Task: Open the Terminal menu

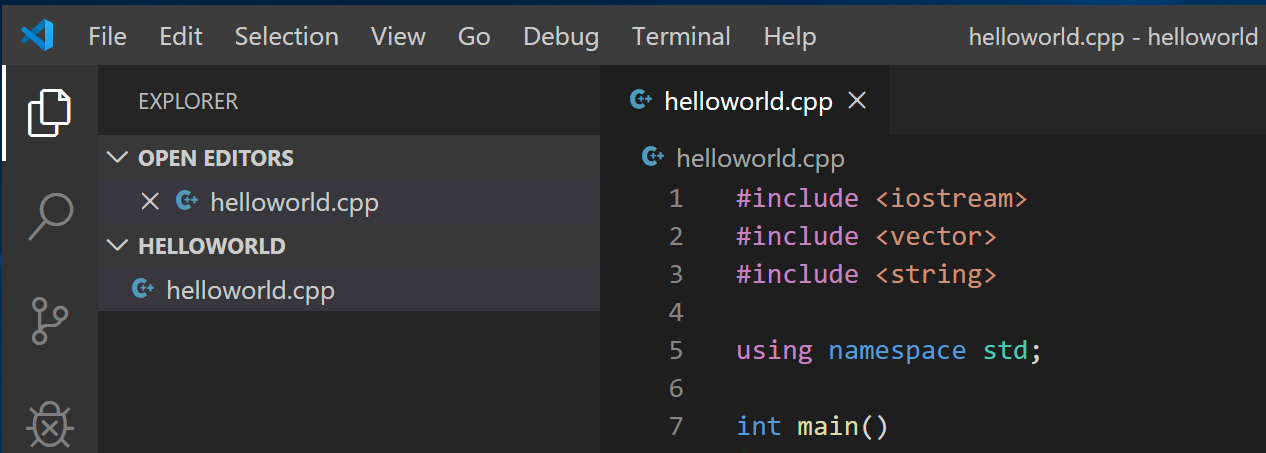Action: click(x=681, y=37)
